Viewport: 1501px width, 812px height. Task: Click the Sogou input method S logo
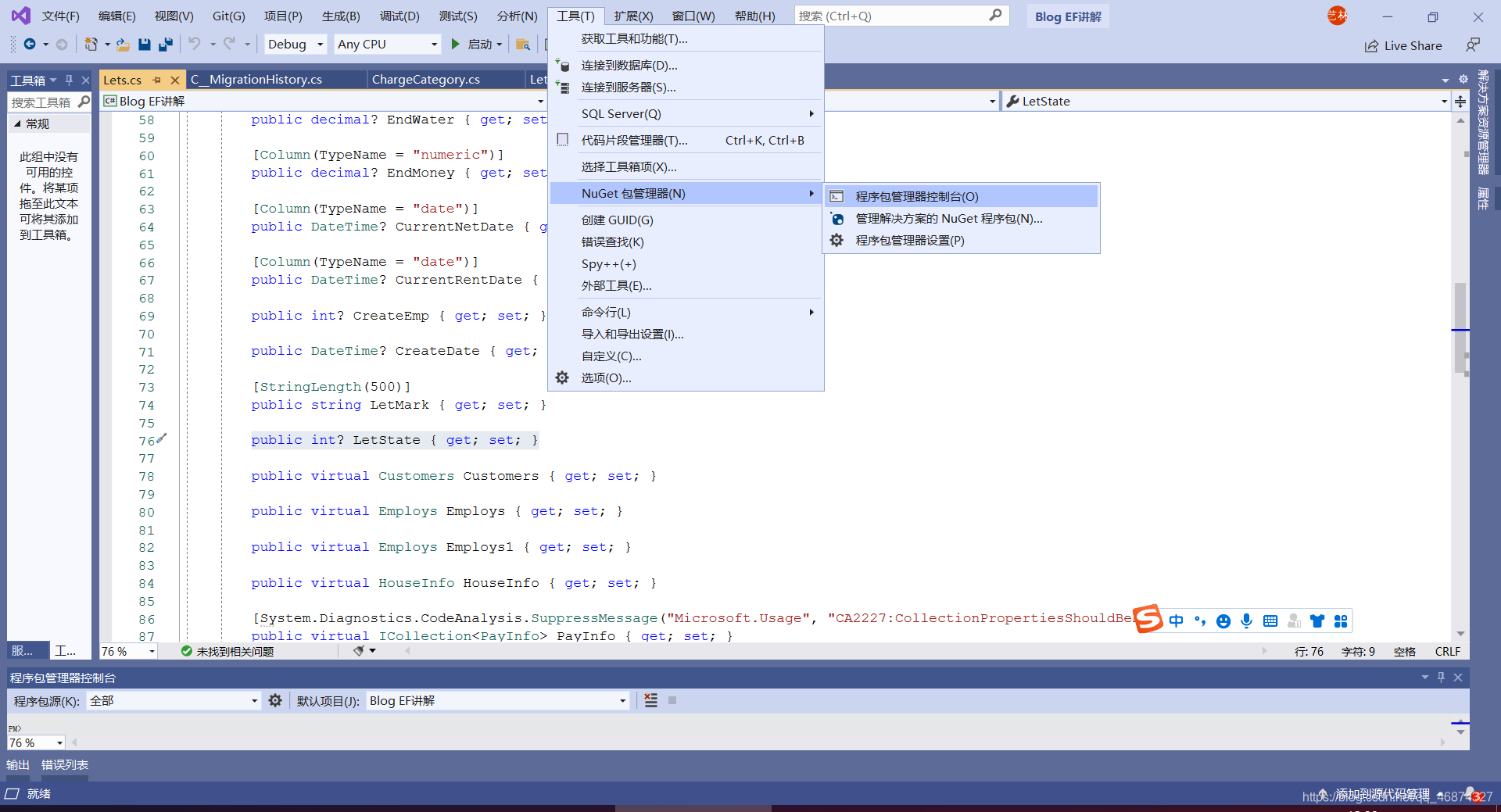[1148, 619]
